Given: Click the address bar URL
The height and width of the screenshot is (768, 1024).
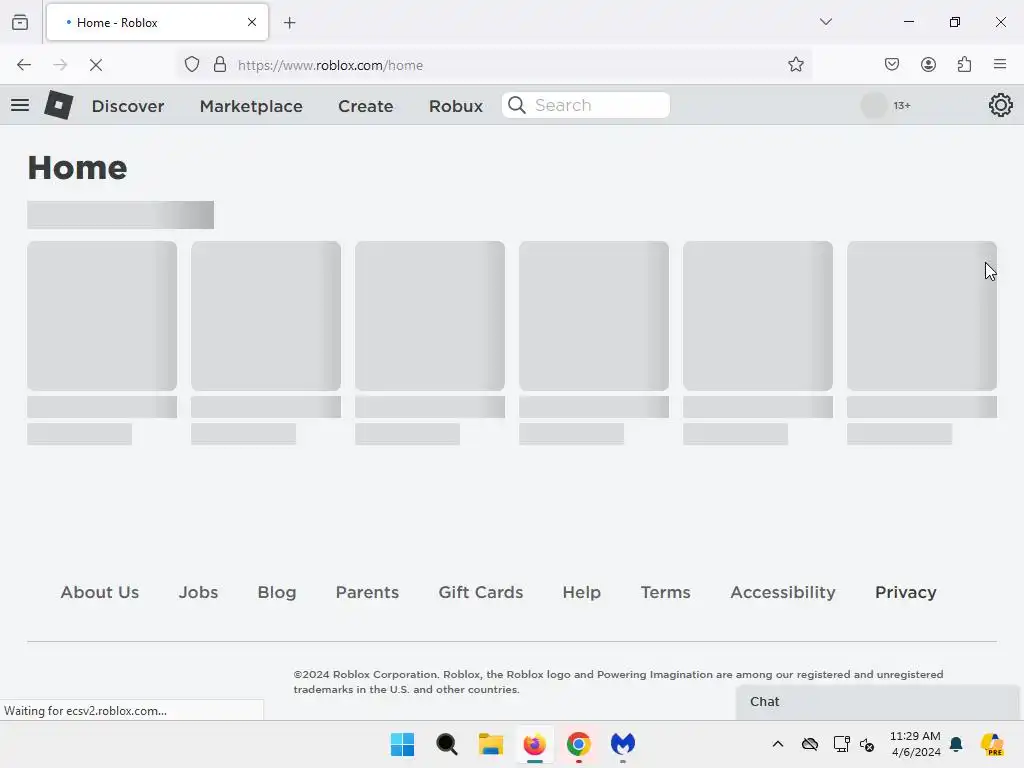Looking at the screenshot, I should pos(330,65).
